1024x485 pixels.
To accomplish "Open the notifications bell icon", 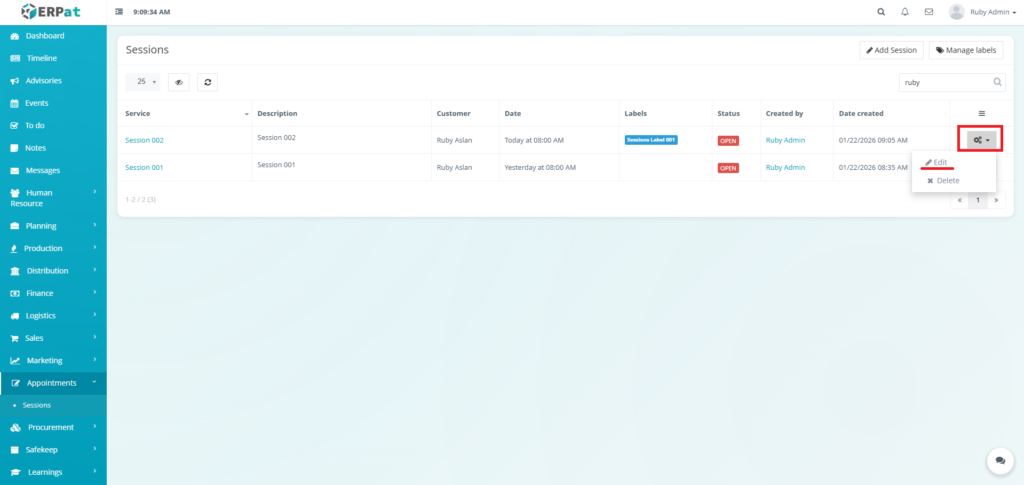I will coord(905,12).
